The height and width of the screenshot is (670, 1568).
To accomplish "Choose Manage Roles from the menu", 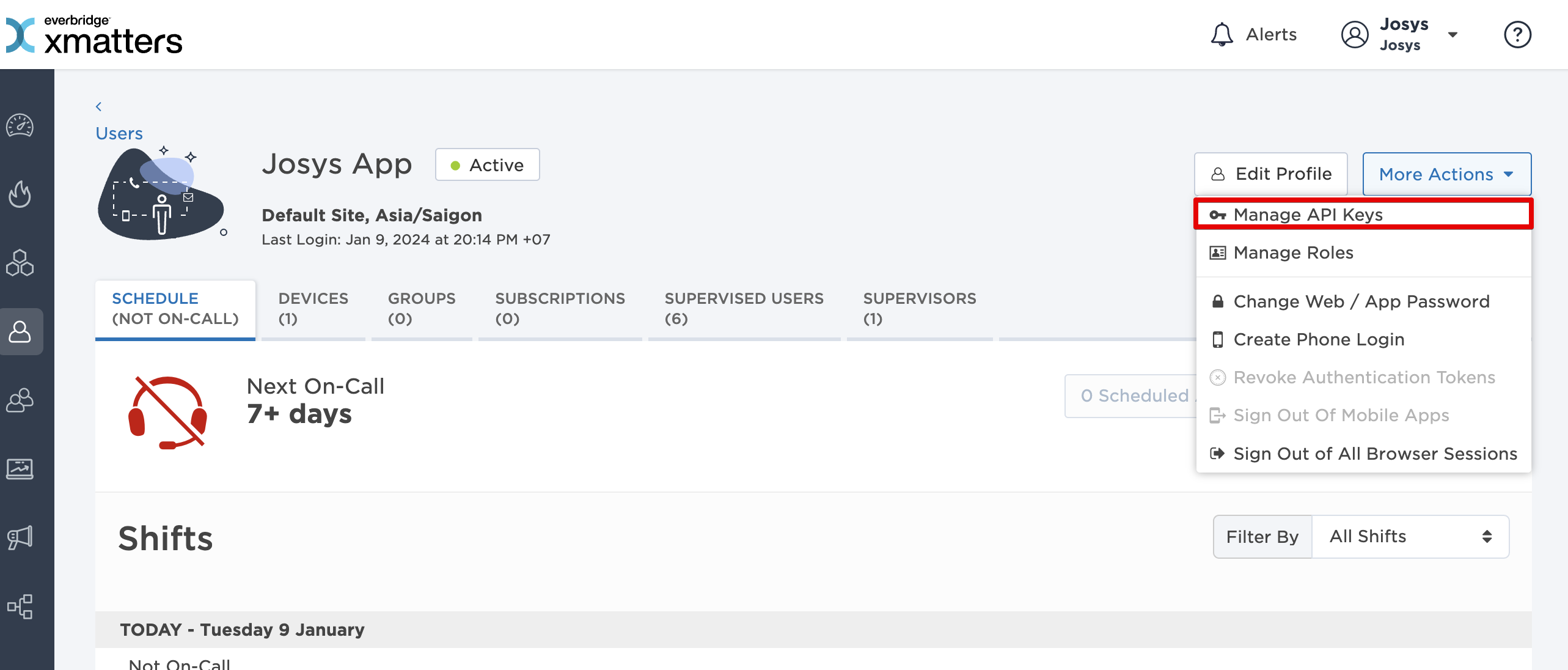I will click(1293, 252).
